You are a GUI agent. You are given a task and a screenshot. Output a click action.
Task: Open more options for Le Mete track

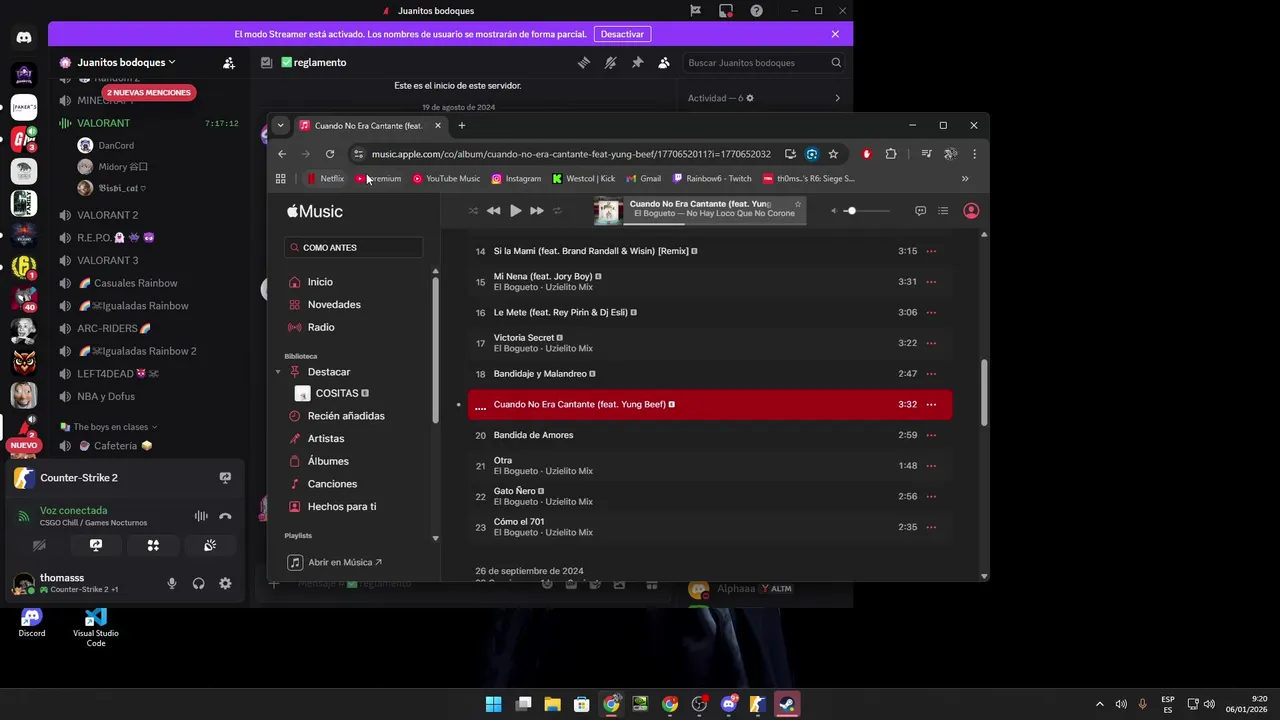click(x=931, y=312)
